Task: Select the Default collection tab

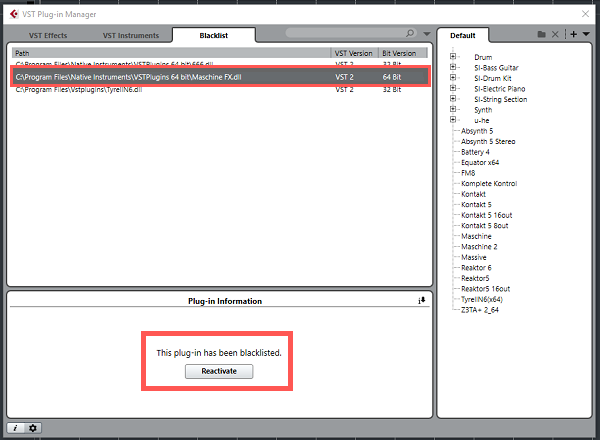Action: coord(463,34)
